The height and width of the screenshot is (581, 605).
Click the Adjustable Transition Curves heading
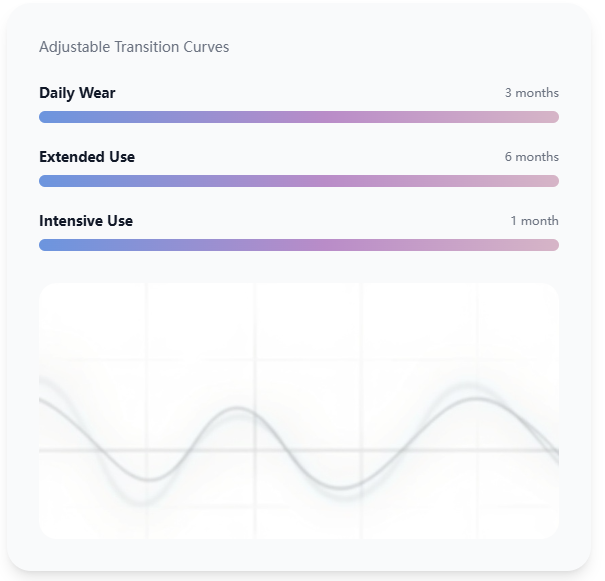click(134, 47)
